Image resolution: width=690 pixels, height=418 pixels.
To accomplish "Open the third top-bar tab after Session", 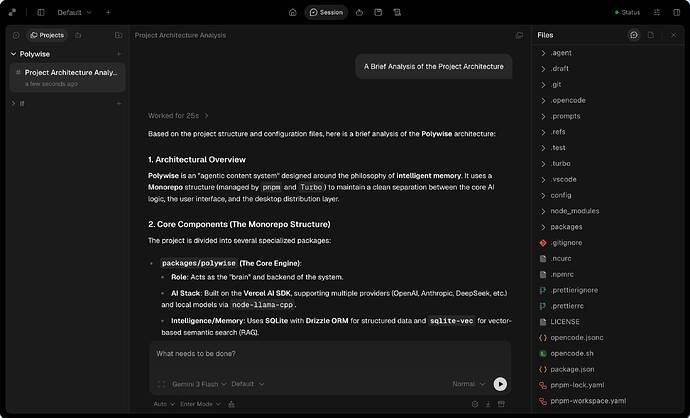I will click(360, 12).
